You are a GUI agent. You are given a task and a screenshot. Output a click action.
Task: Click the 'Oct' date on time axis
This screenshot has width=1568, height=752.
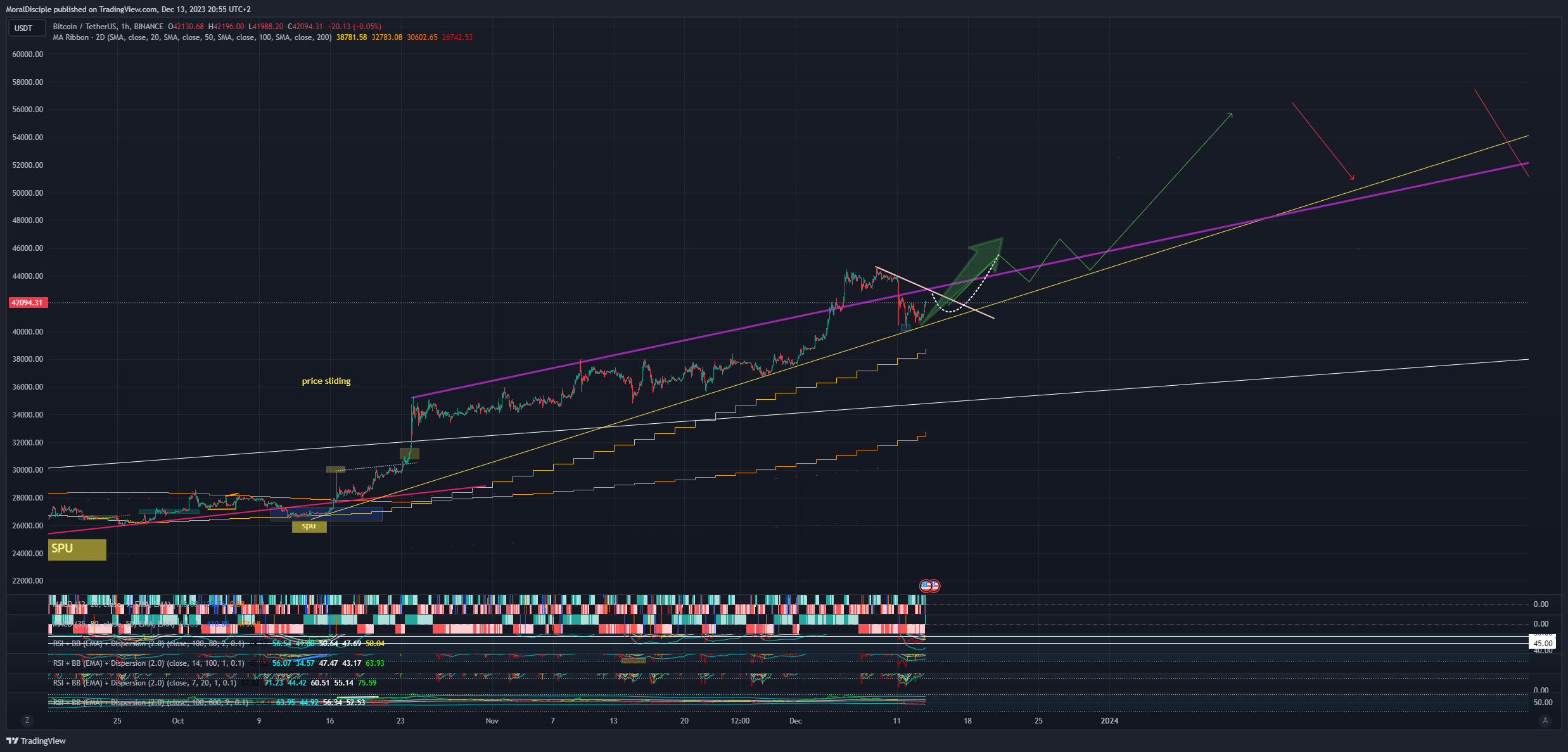pyautogui.click(x=178, y=721)
